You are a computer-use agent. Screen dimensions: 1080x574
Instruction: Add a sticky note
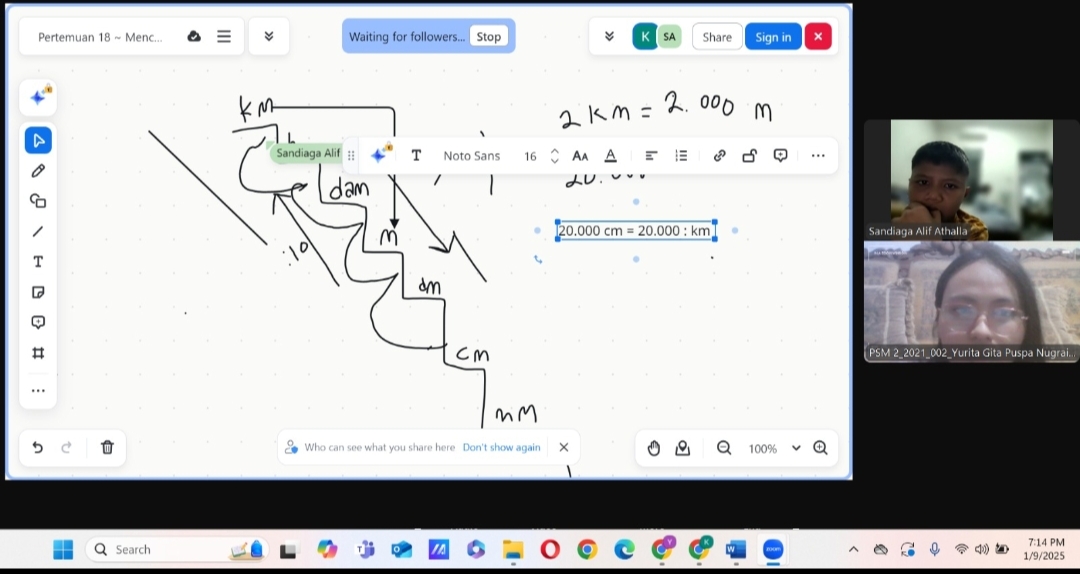pyautogui.click(x=38, y=292)
